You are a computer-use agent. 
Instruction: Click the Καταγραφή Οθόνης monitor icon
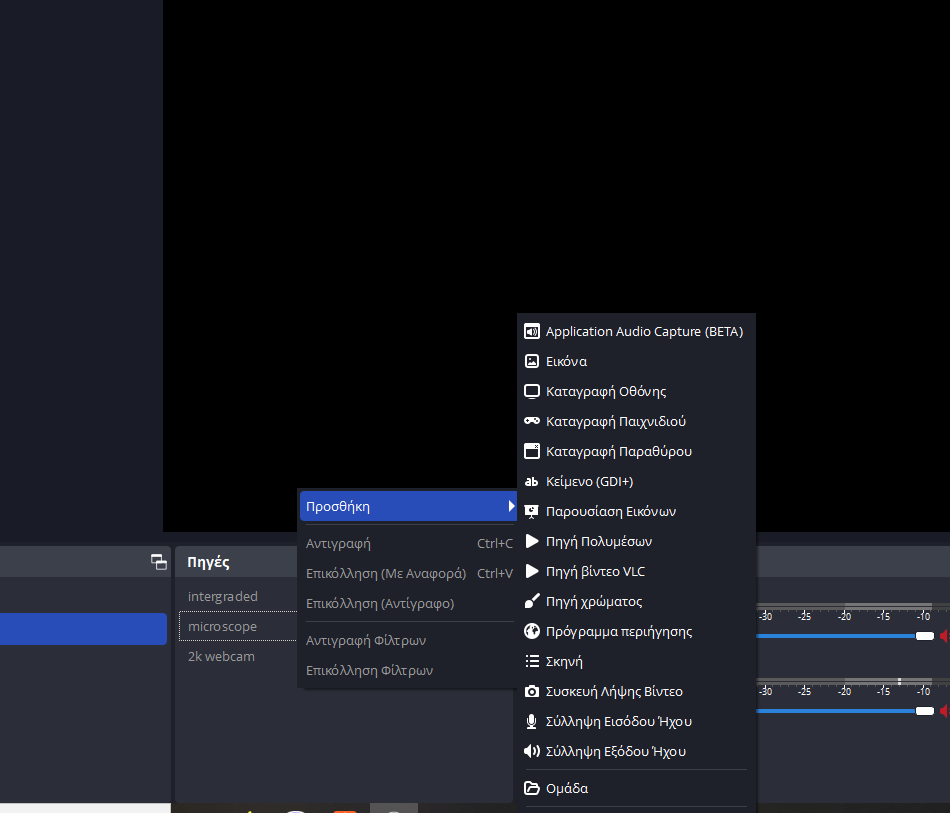pyautogui.click(x=531, y=391)
